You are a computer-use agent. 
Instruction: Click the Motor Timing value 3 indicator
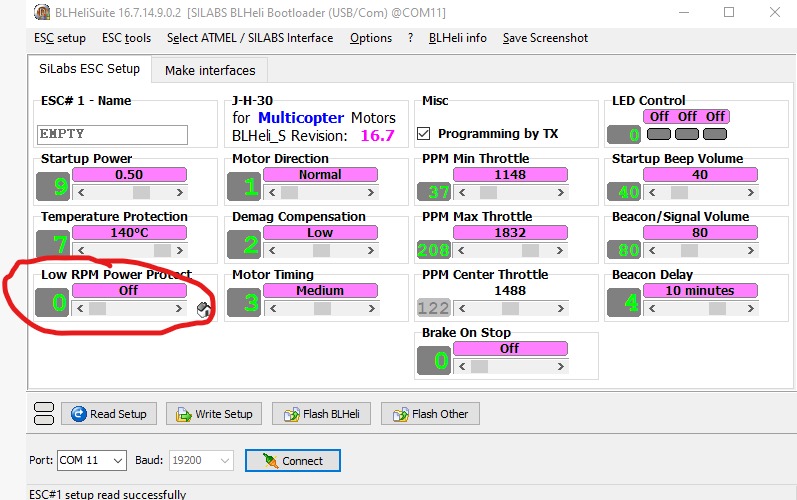[244, 302]
